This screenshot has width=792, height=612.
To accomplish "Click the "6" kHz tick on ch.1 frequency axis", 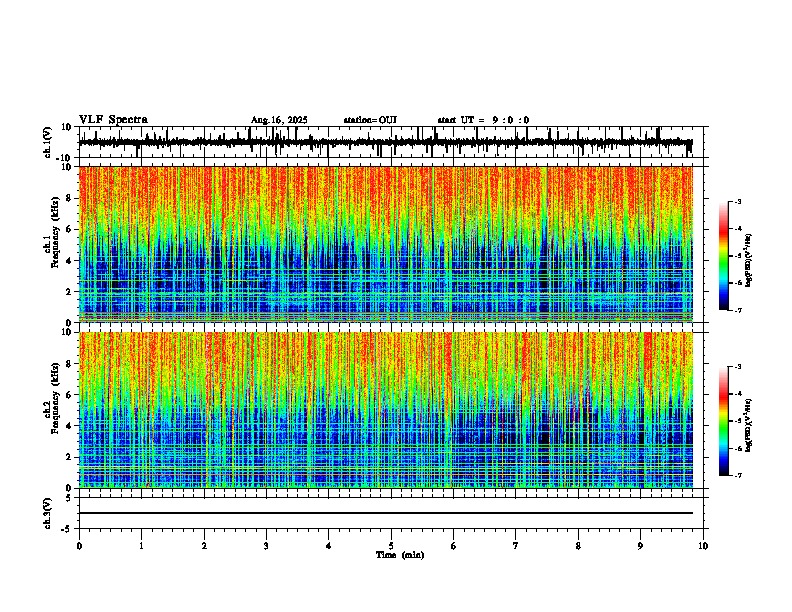I will pos(69,229).
